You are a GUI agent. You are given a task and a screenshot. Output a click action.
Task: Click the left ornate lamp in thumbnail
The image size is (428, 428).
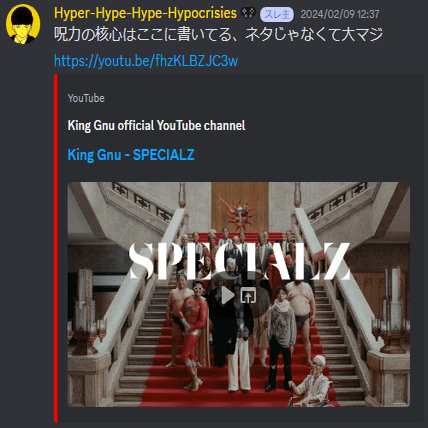coord(85,312)
